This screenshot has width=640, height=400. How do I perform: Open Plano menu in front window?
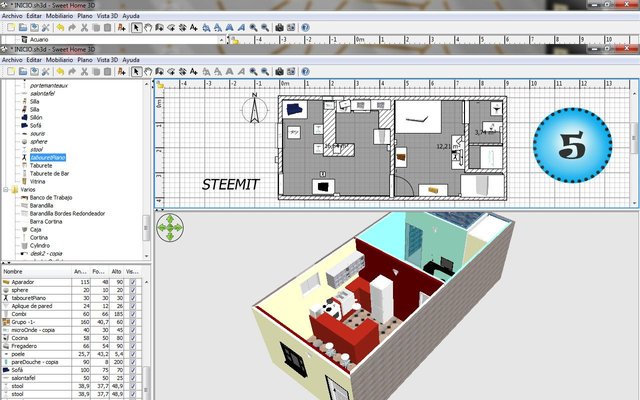(85, 60)
